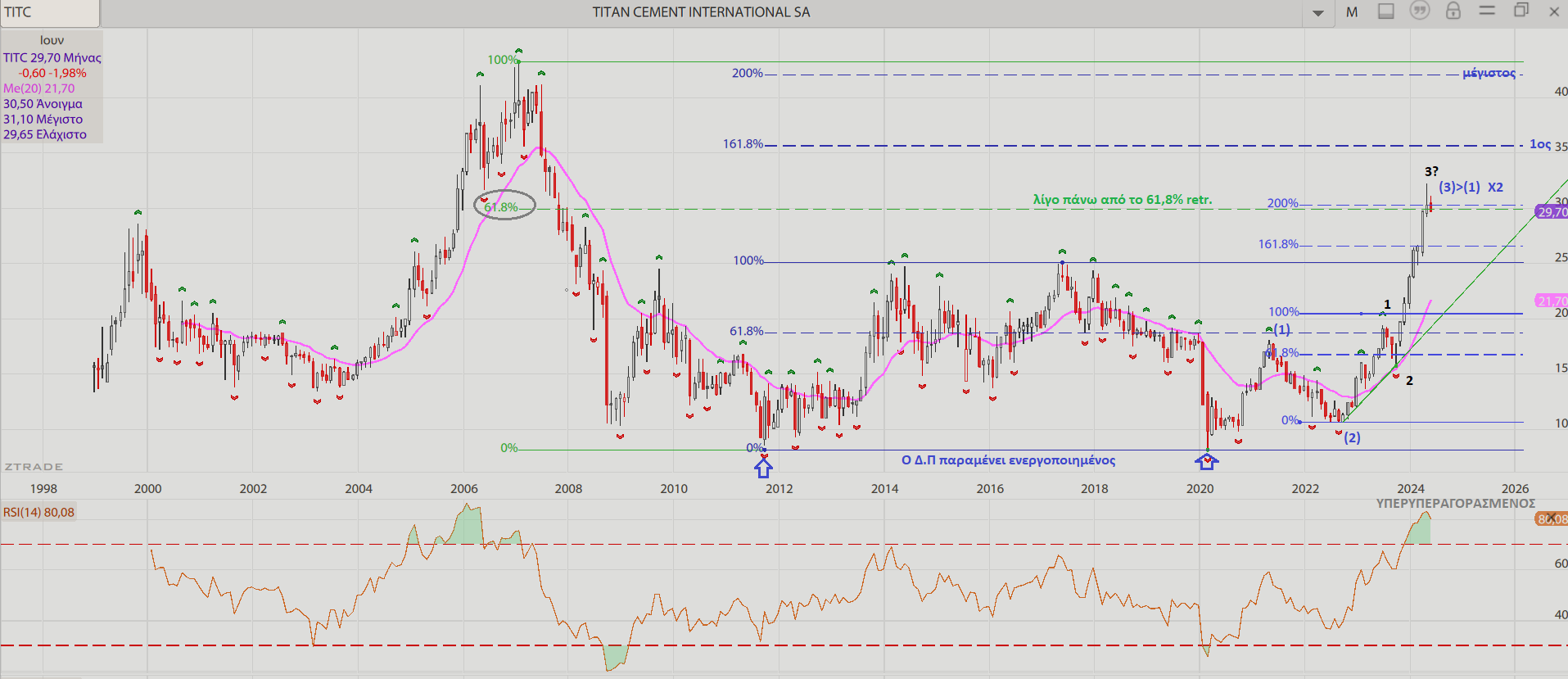This screenshot has width=1568, height=679.
Task: Click the 31,10 Μέγιστο high value
Action: pos(43,119)
